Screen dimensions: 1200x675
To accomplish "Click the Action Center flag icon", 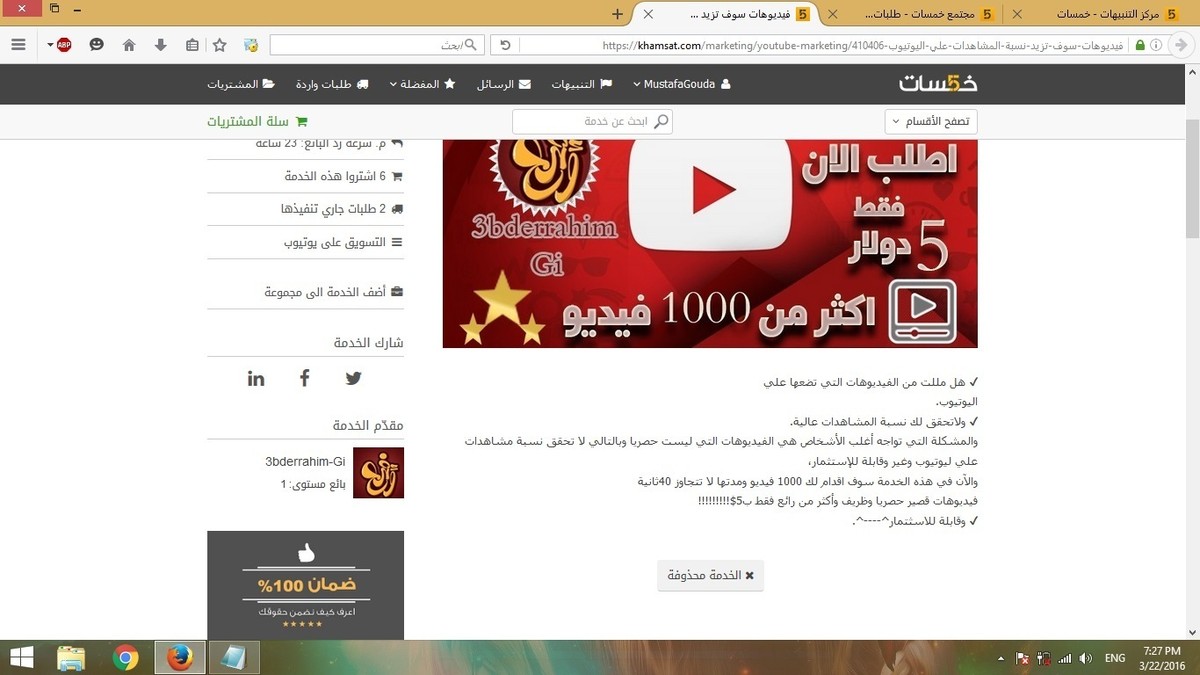I will (x=1023, y=658).
